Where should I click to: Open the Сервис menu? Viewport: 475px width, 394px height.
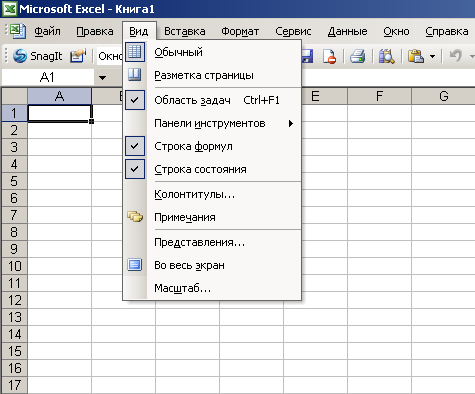click(293, 31)
